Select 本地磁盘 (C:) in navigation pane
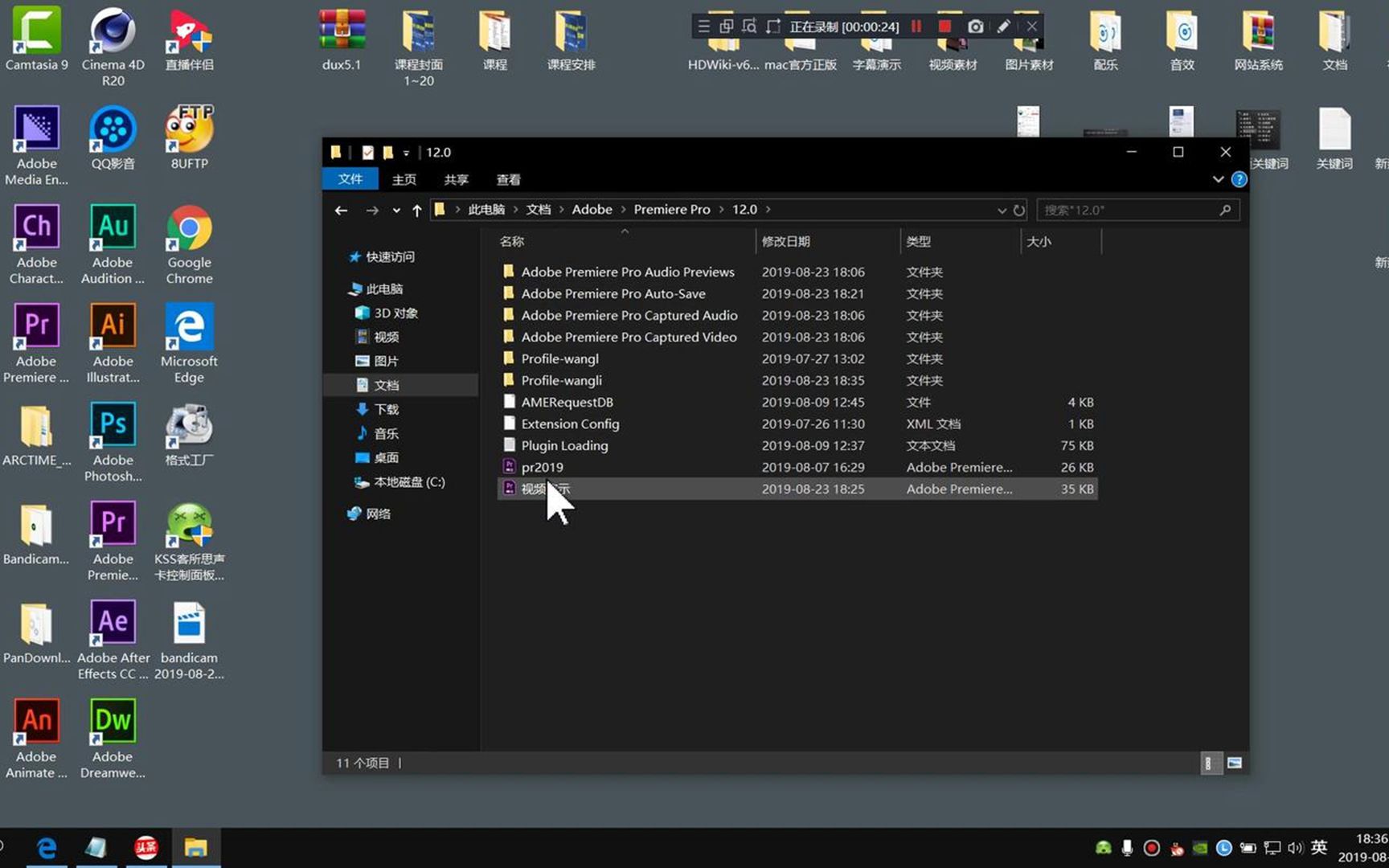1389x868 pixels. (x=399, y=481)
